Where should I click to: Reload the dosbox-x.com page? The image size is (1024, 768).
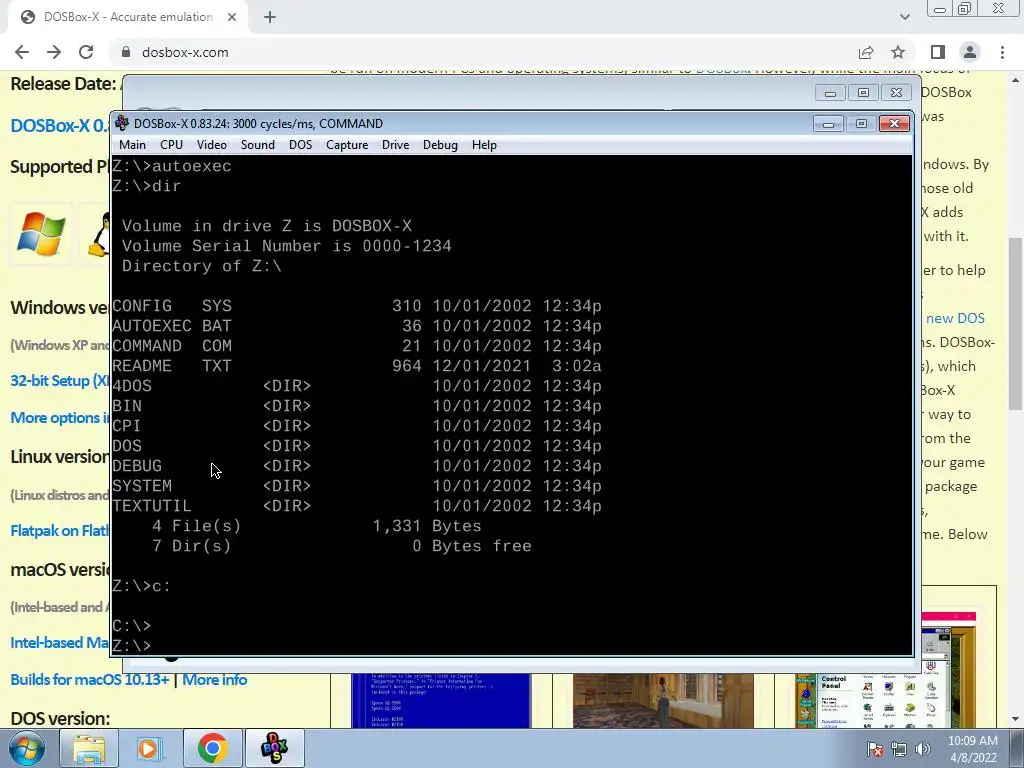(86, 52)
